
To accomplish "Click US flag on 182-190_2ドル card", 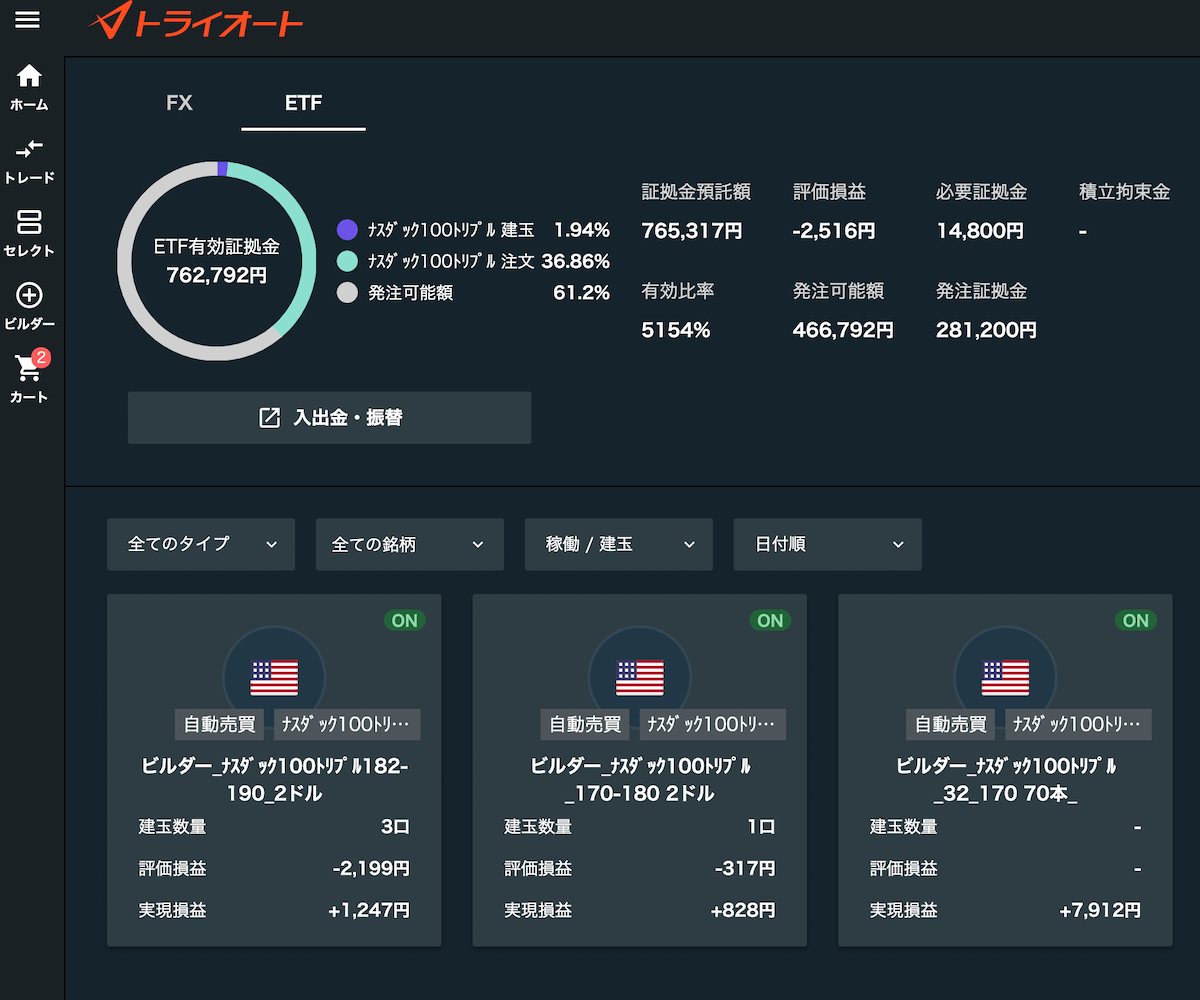I will point(274,677).
